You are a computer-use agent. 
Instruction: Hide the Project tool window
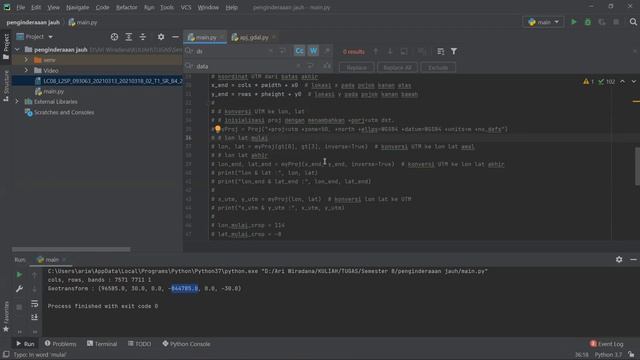pyautogui.click(x=175, y=37)
